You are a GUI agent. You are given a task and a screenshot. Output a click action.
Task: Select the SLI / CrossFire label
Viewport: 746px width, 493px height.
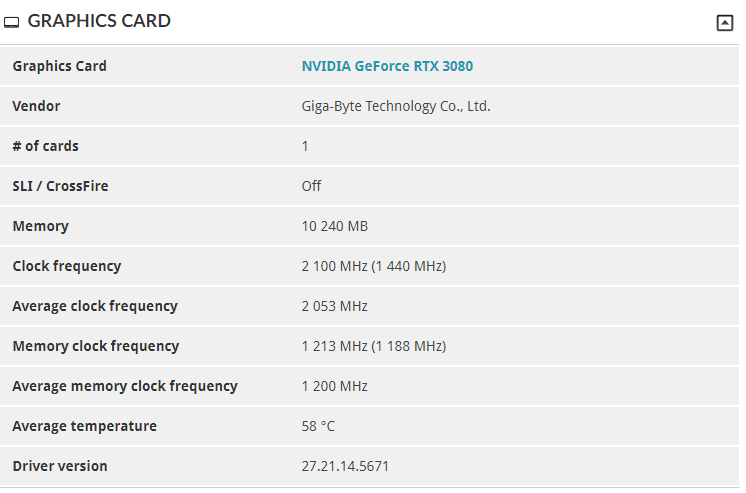[x=60, y=186]
